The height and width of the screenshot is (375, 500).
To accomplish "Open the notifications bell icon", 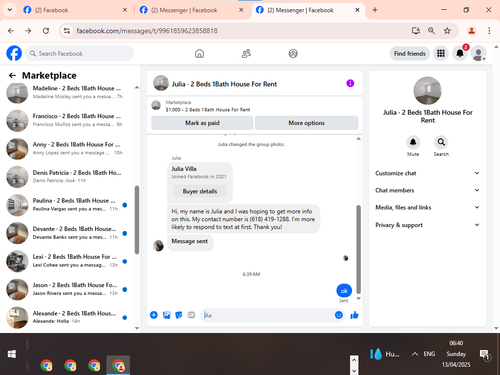I will 460,53.
